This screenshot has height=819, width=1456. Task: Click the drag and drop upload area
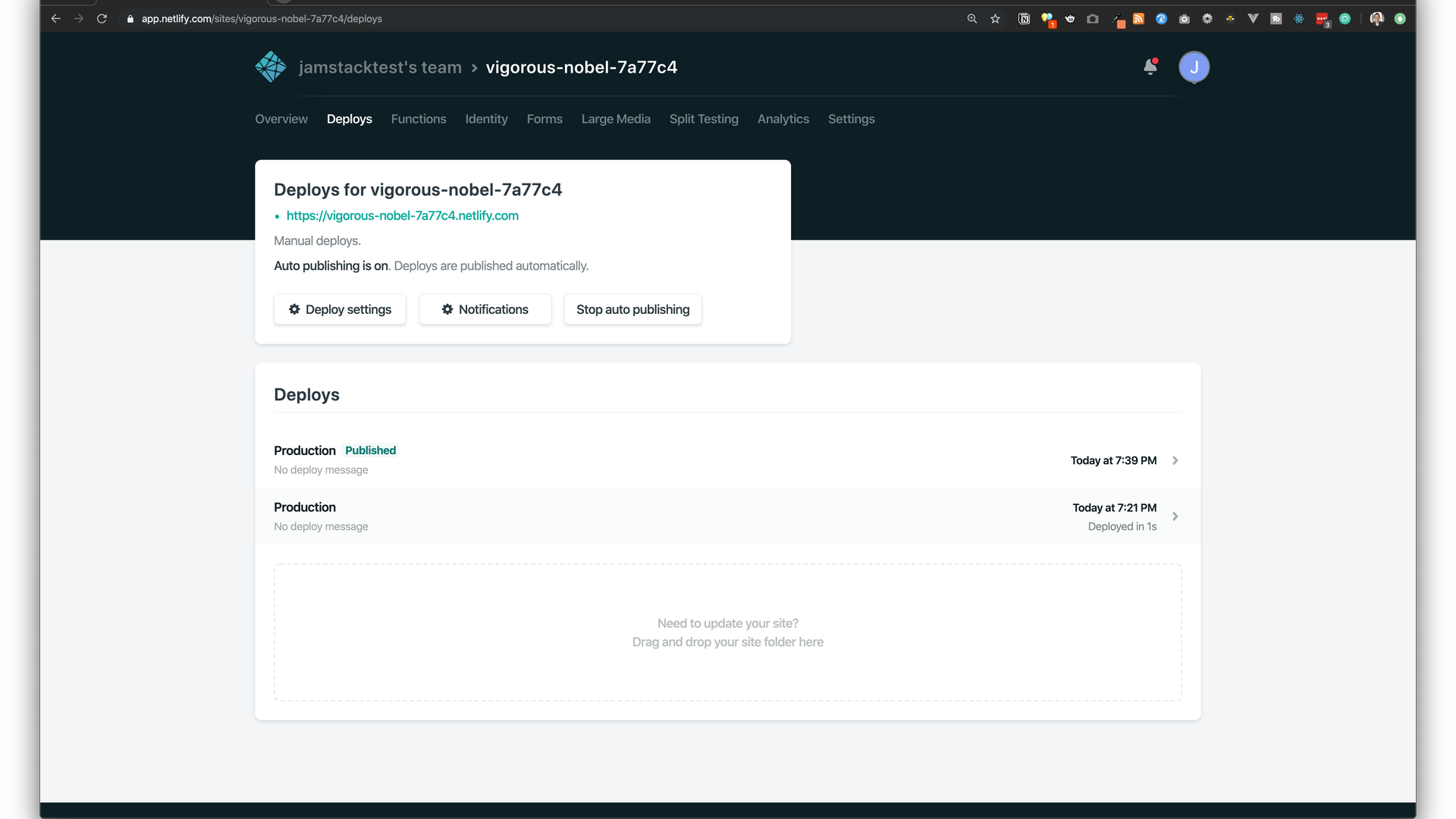(727, 632)
